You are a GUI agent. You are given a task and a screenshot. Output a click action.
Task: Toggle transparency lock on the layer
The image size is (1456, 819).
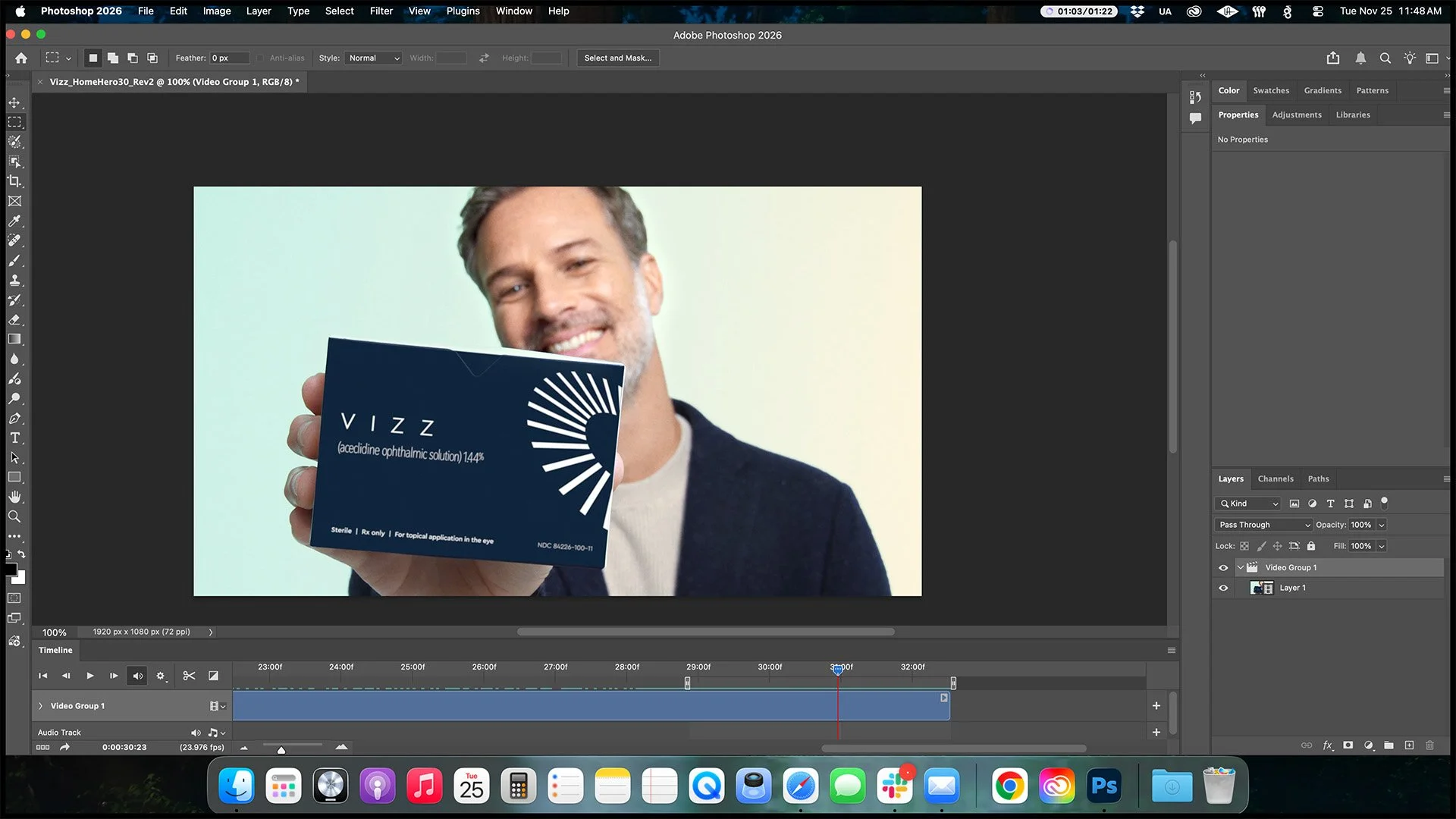click(1244, 546)
